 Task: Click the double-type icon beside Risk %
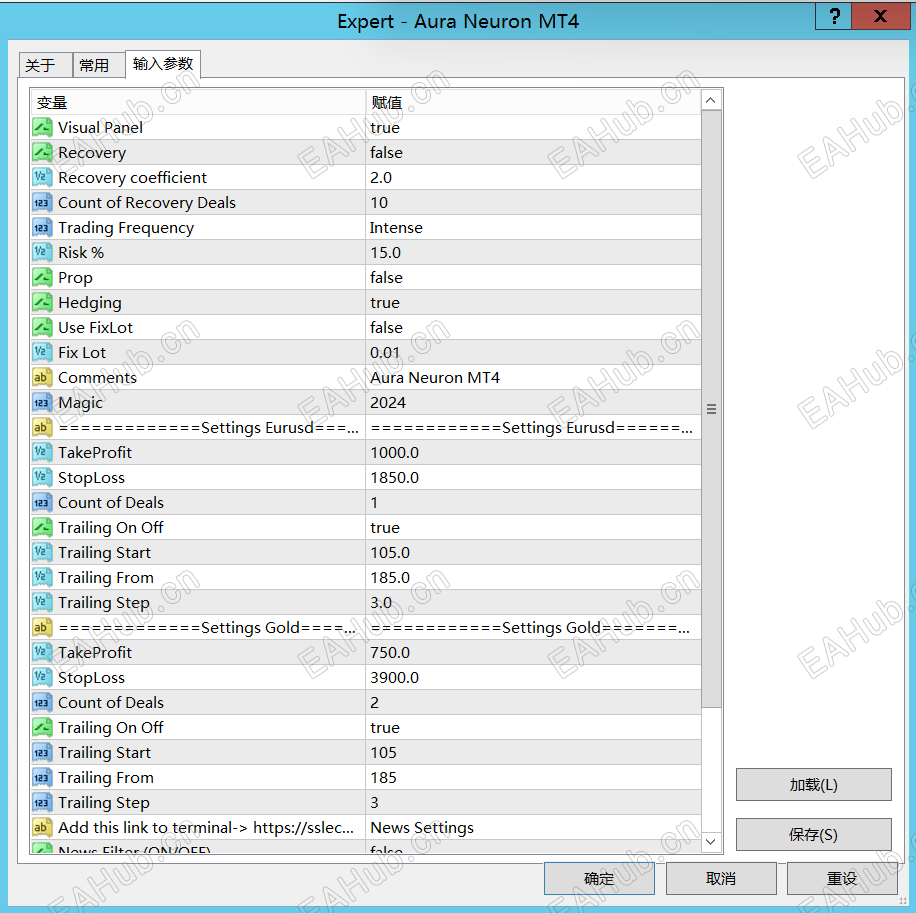tap(42, 253)
